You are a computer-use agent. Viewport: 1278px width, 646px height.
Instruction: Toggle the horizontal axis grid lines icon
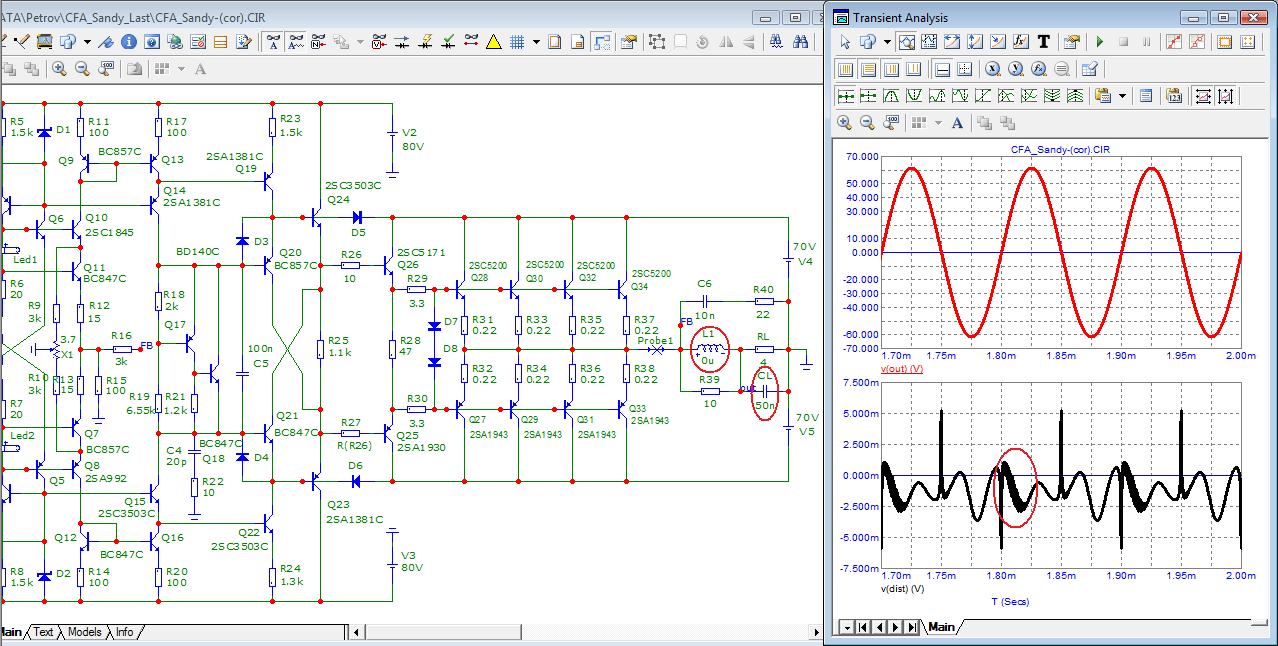[x=845, y=69]
